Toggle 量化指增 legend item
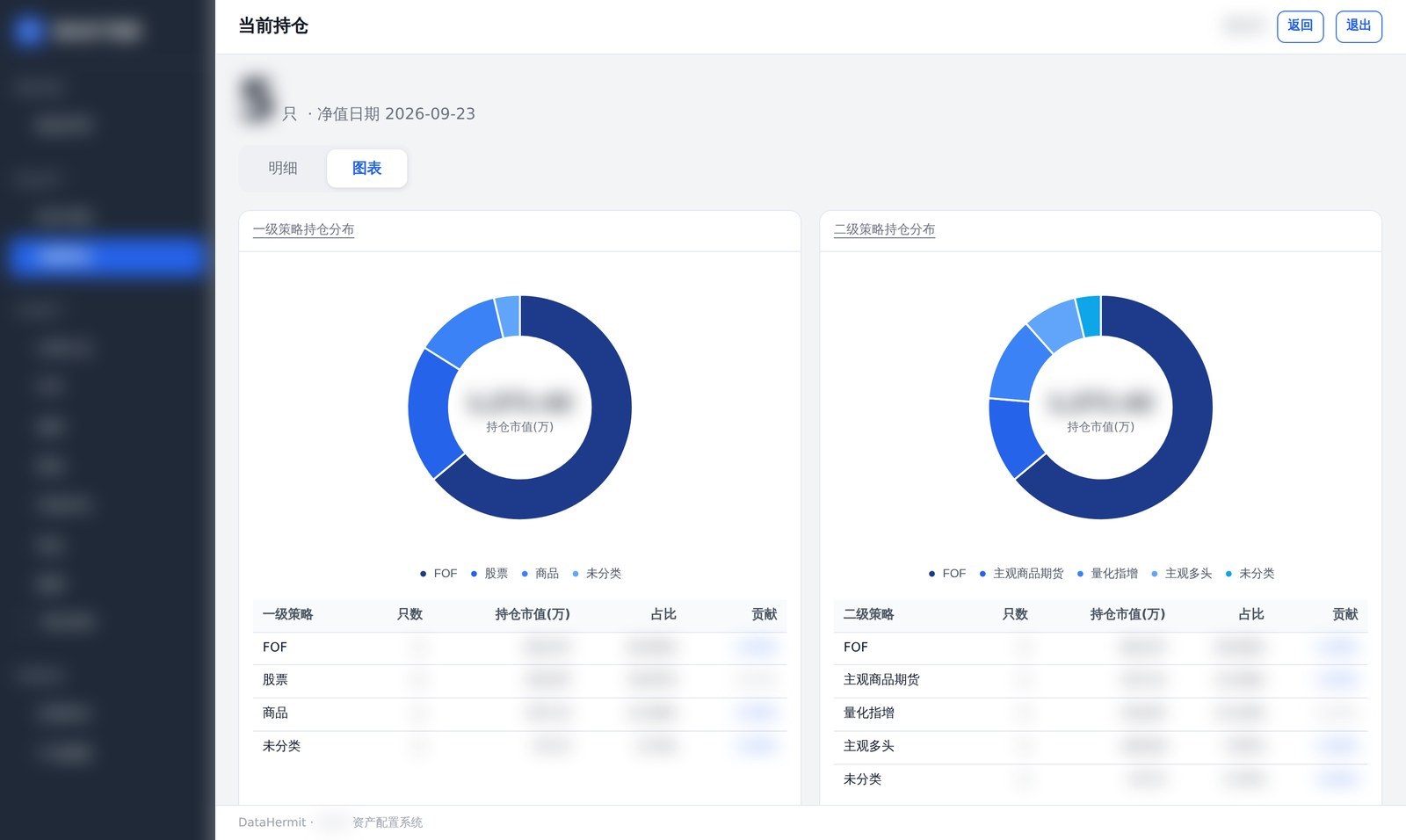This screenshot has width=1406, height=840. point(1107,574)
